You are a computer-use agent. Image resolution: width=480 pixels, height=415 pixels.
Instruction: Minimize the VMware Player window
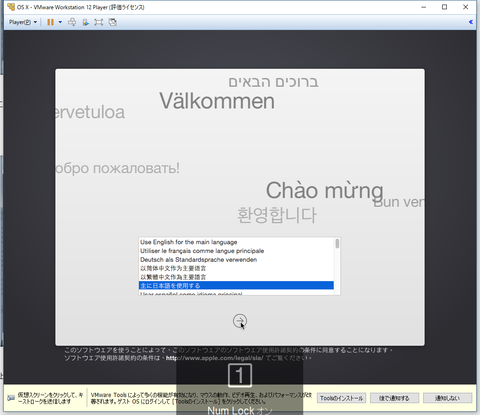pyautogui.click(x=424, y=7)
